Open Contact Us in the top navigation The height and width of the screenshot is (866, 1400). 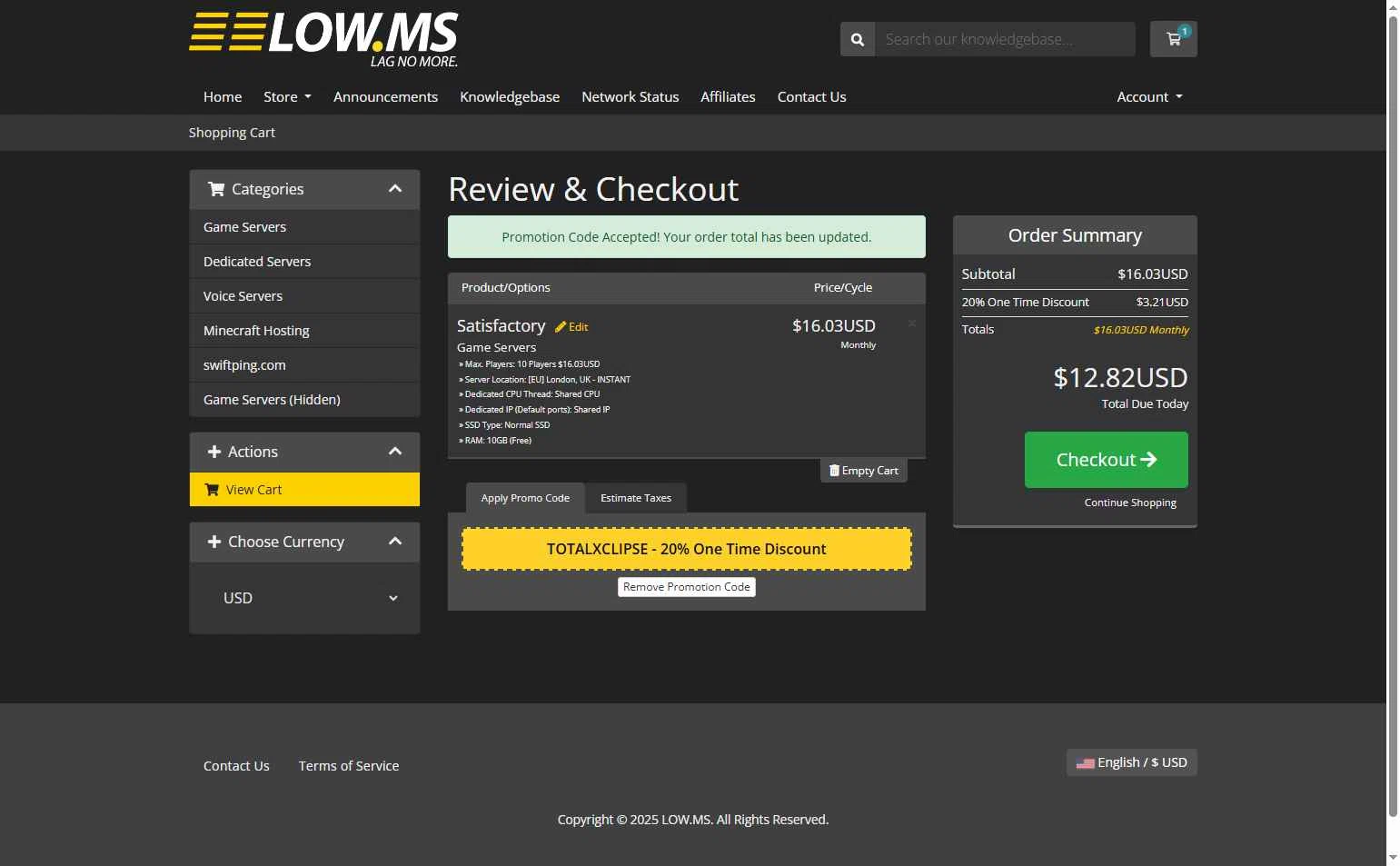click(811, 97)
